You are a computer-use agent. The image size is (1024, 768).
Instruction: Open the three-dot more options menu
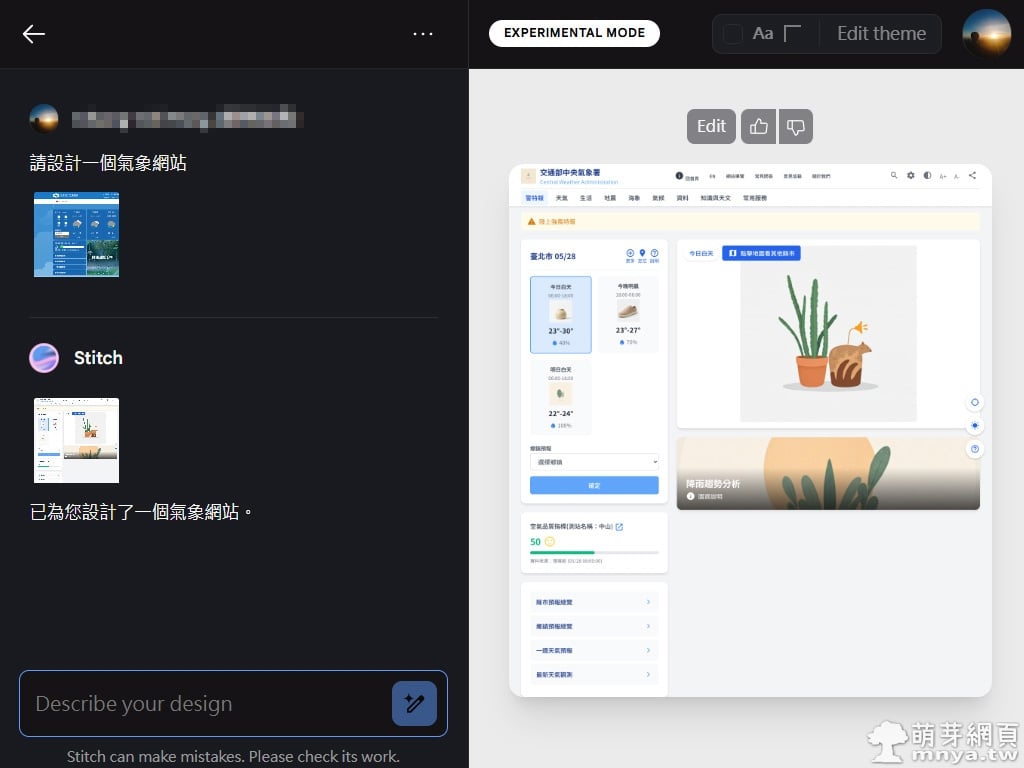pos(423,34)
